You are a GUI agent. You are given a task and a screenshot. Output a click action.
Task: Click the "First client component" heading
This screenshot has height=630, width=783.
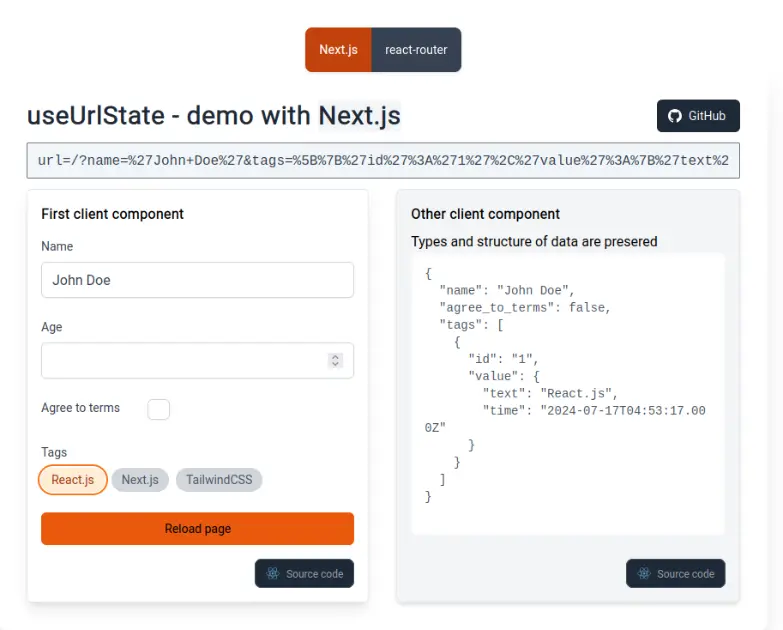pyautogui.click(x=112, y=214)
